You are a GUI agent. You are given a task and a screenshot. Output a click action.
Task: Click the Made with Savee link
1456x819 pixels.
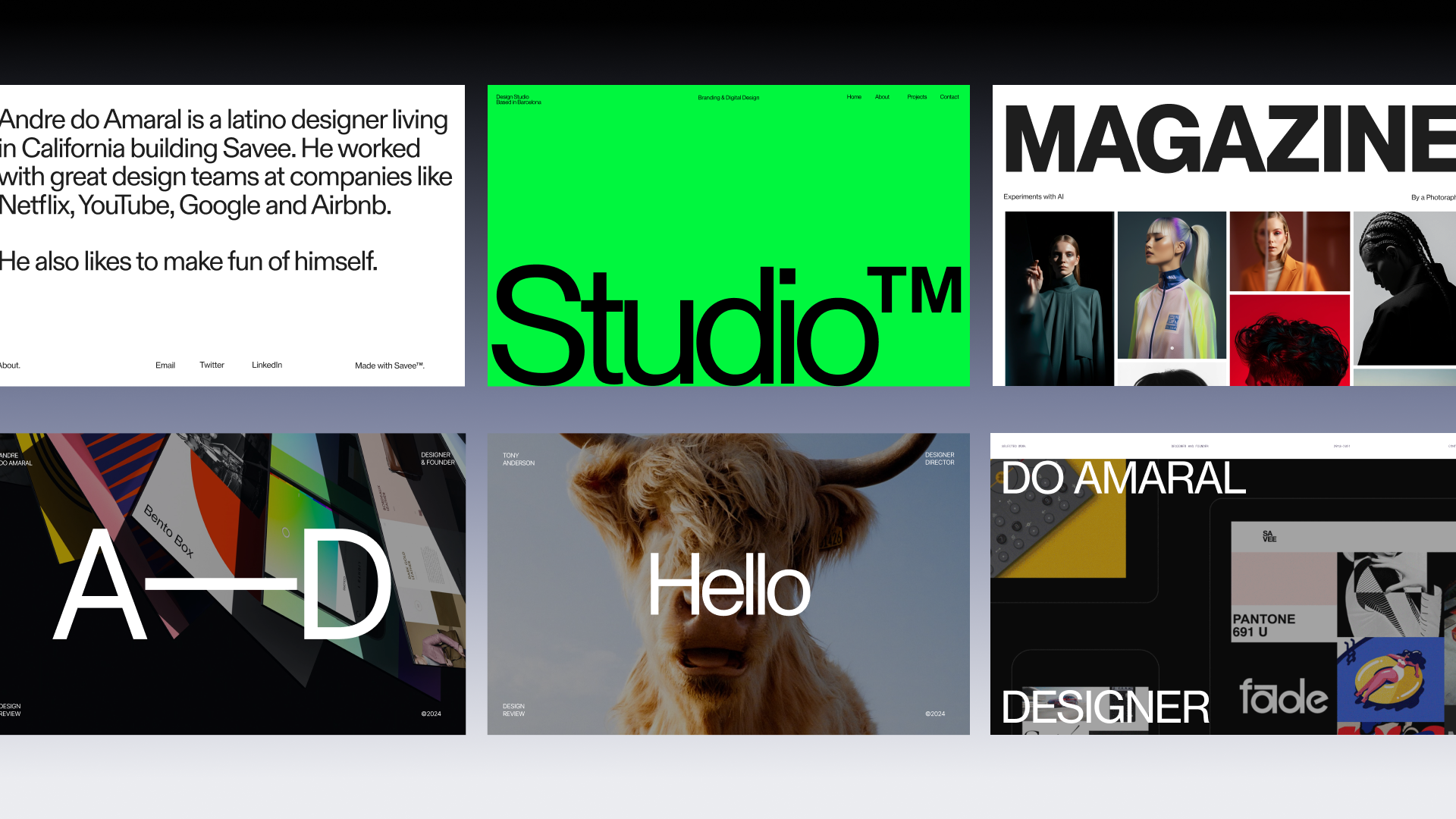tap(390, 365)
